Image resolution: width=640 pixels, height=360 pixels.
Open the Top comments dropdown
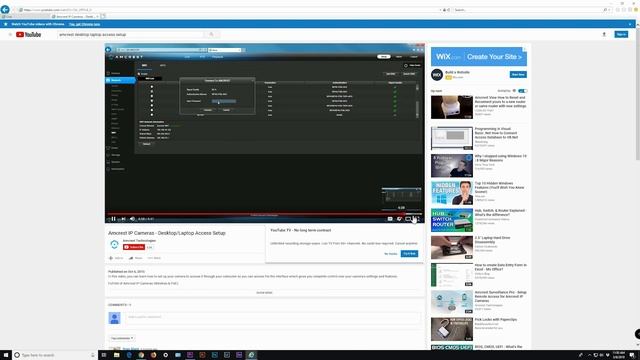(x=122, y=338)
